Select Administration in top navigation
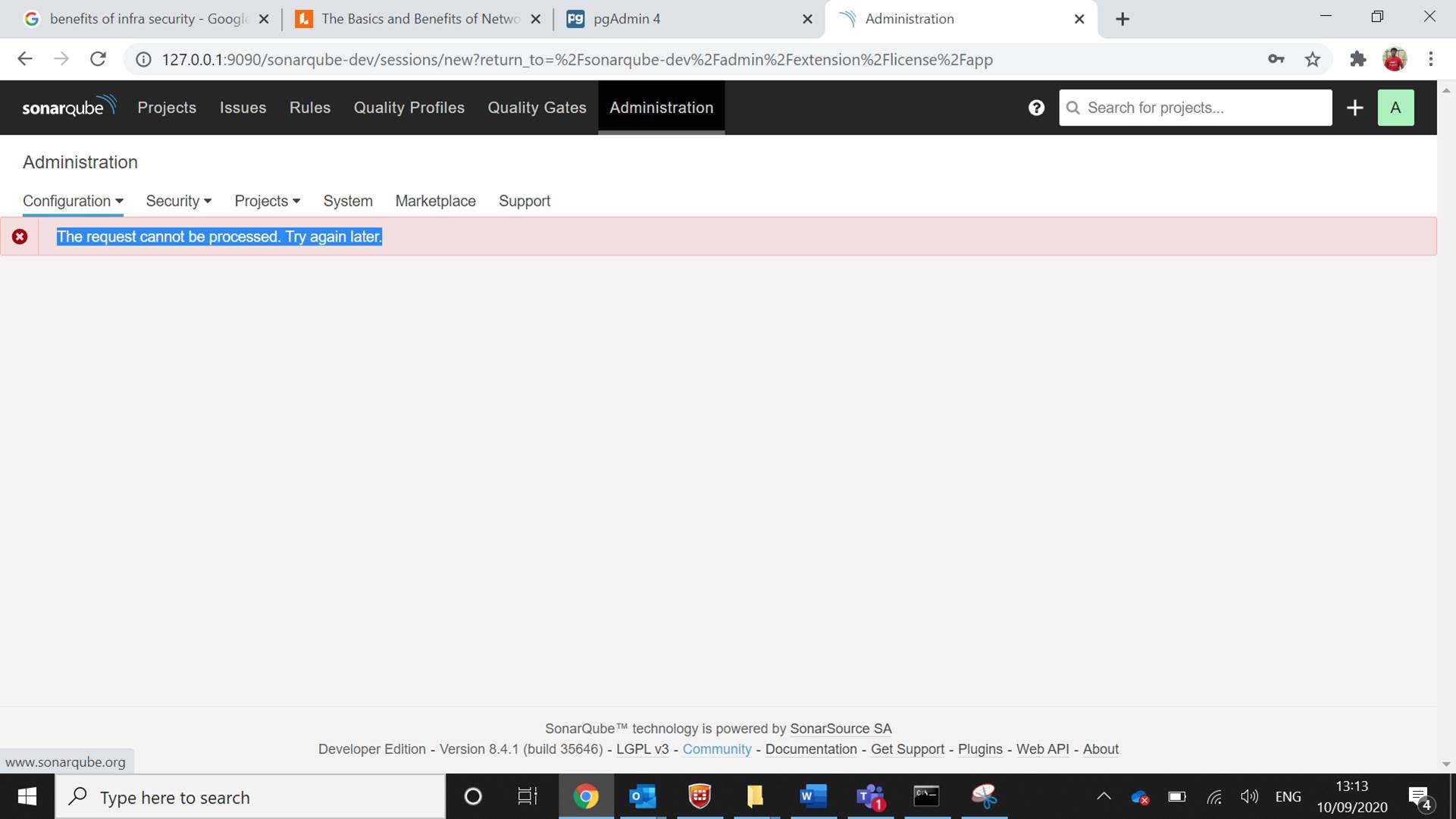Viewport: 1456px width, 819px height. 662,108
